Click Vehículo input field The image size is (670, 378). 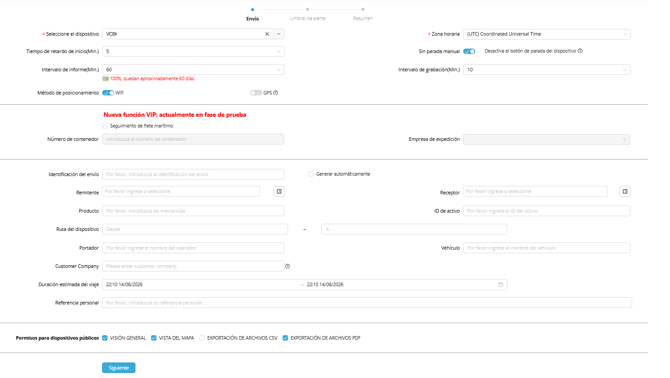pyautogui.click(x=547, y=248)
